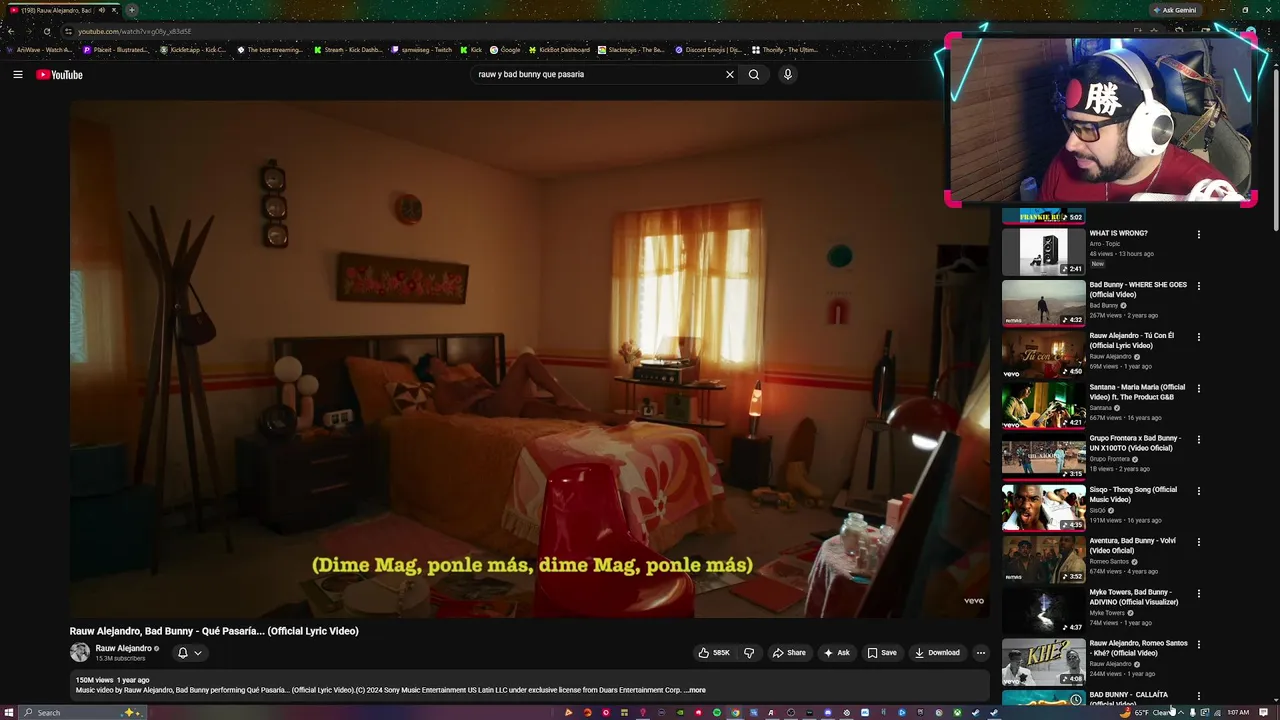Expand notification options chevron beside bell
The width and height of the screenshot is (1280, 720).
tap(197, 653)
